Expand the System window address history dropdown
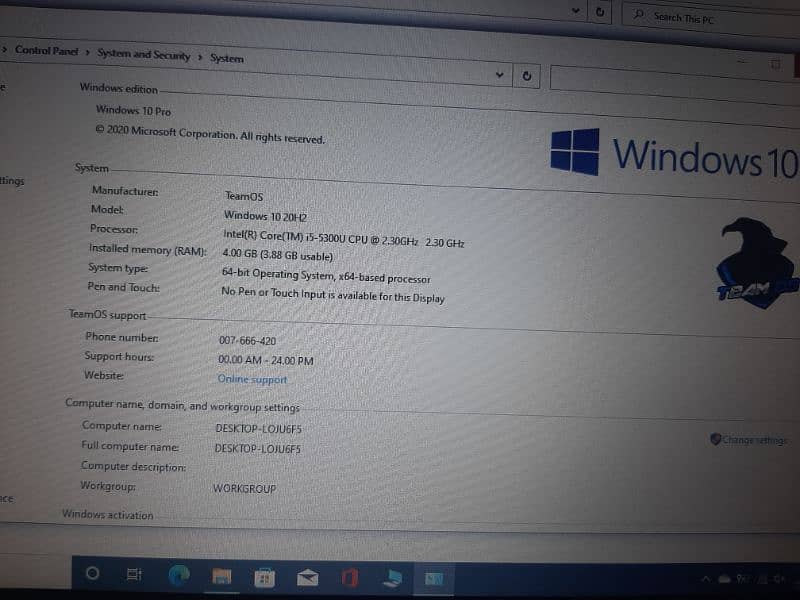This screenshot has height=600, width=800. point(499,74)
